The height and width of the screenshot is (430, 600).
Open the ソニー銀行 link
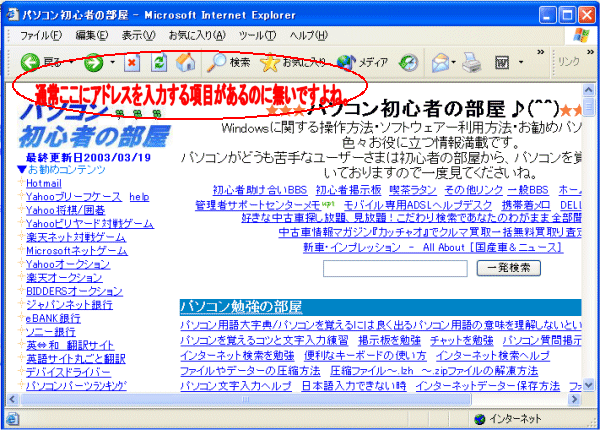pyautogui.click(x=51, y=331)
